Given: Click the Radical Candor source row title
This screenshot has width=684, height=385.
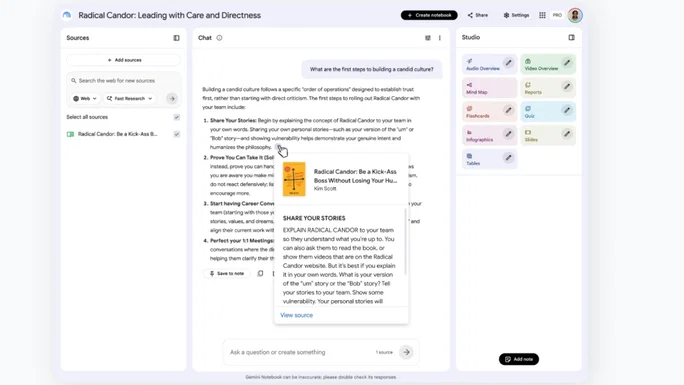Looking at the screenshot, I should click(x=118, y=134).
